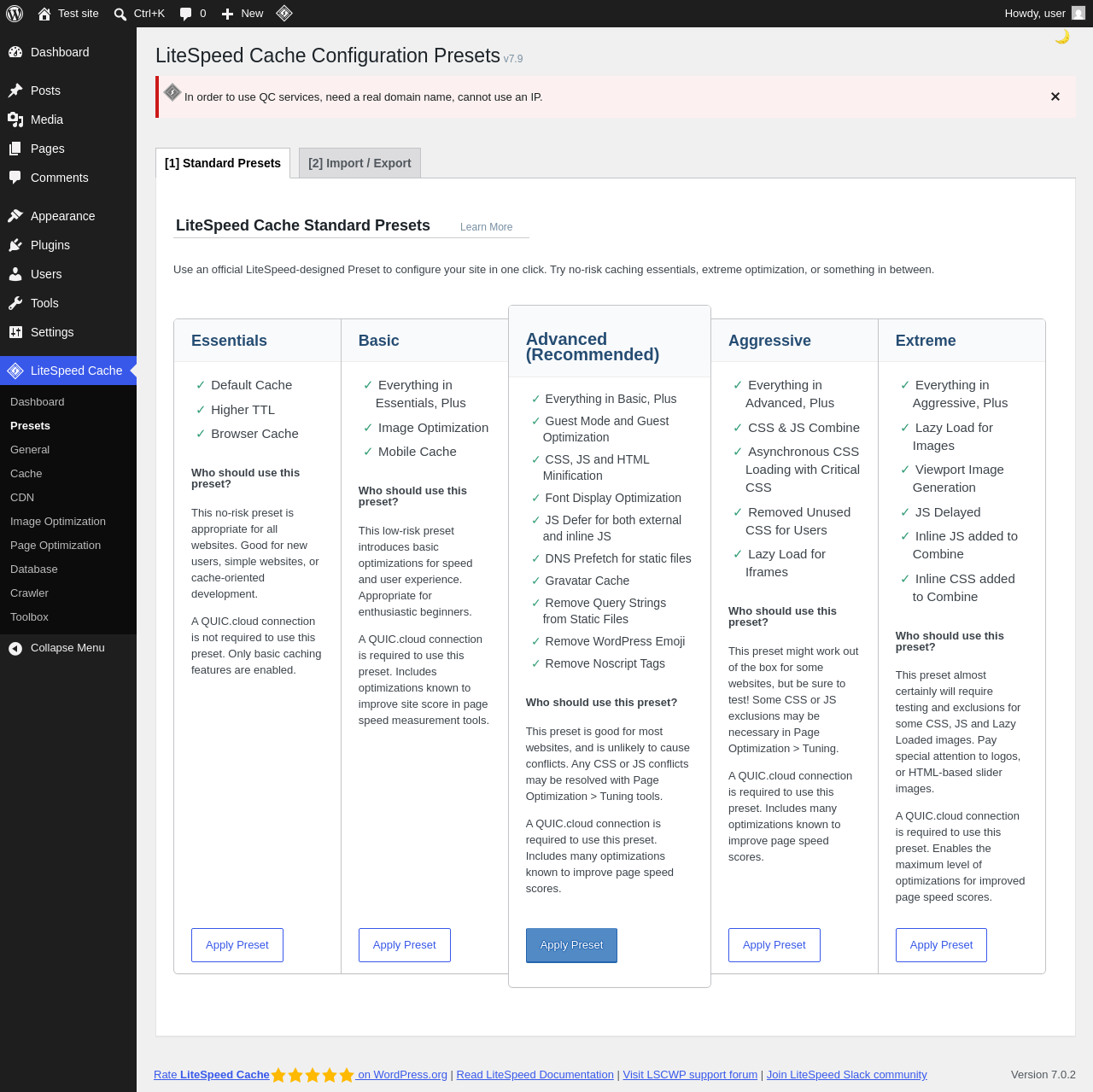Apply the Aggressive preset
Image resolution: width=1093 pixels, height=1092 pixels.
774,945
